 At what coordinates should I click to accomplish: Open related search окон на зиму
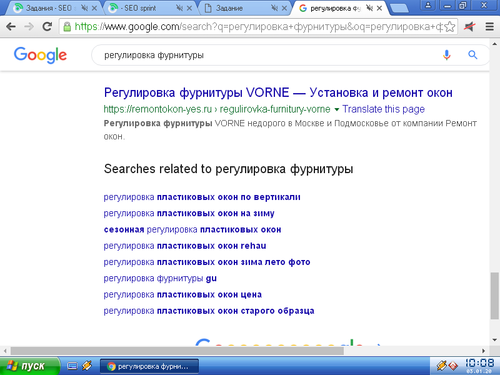click(x=189, y=213)
